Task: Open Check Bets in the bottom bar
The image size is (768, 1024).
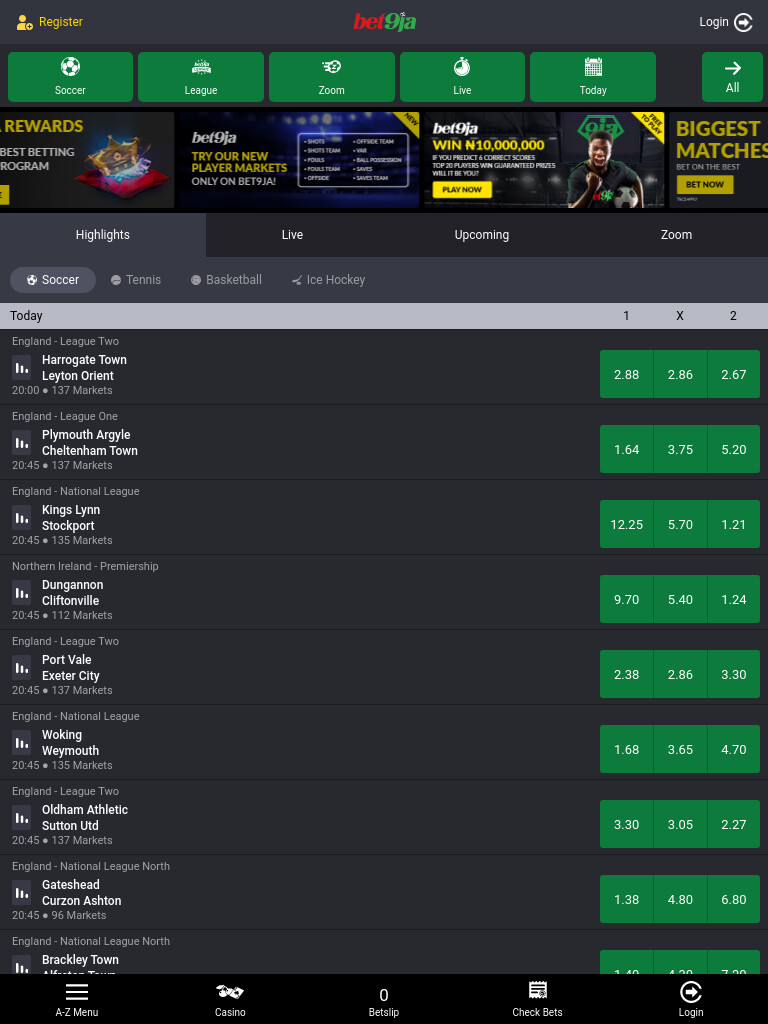Action: tap(537, 1000)
